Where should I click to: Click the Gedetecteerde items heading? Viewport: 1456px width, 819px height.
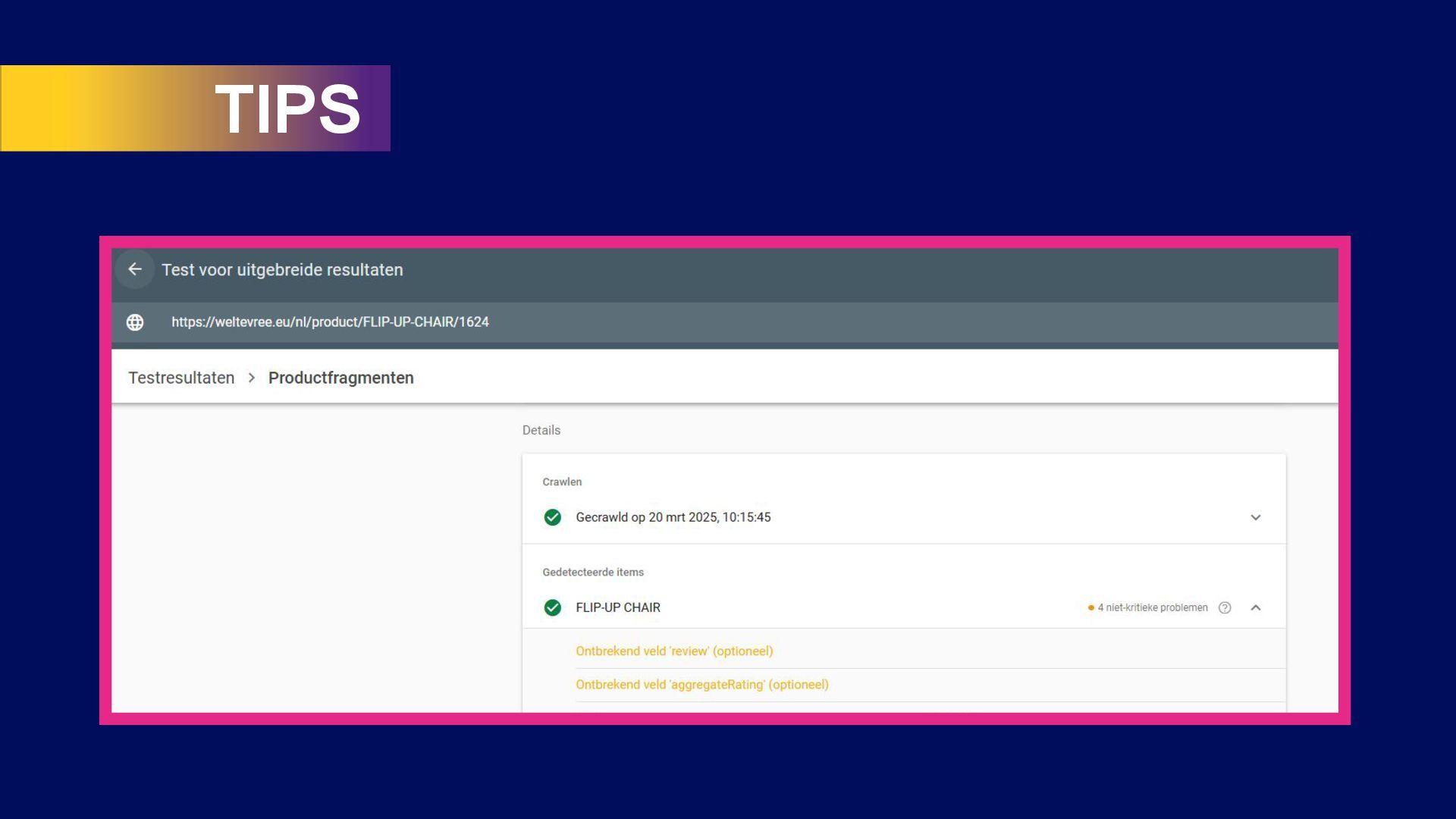593,573
